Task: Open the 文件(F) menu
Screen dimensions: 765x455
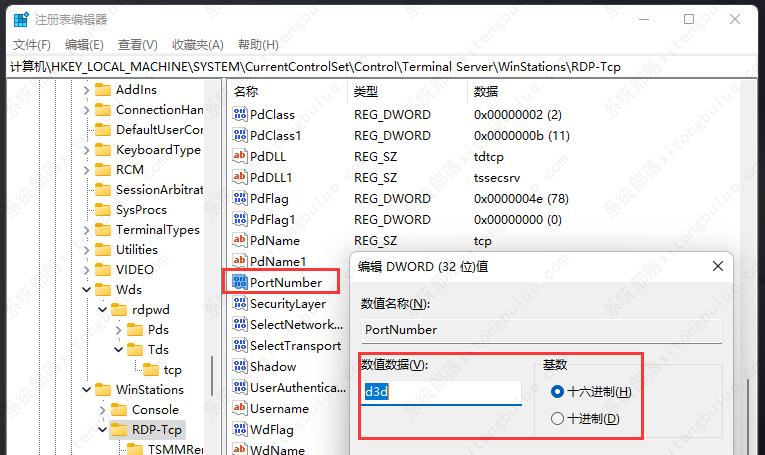Action: tap(32, 45)
